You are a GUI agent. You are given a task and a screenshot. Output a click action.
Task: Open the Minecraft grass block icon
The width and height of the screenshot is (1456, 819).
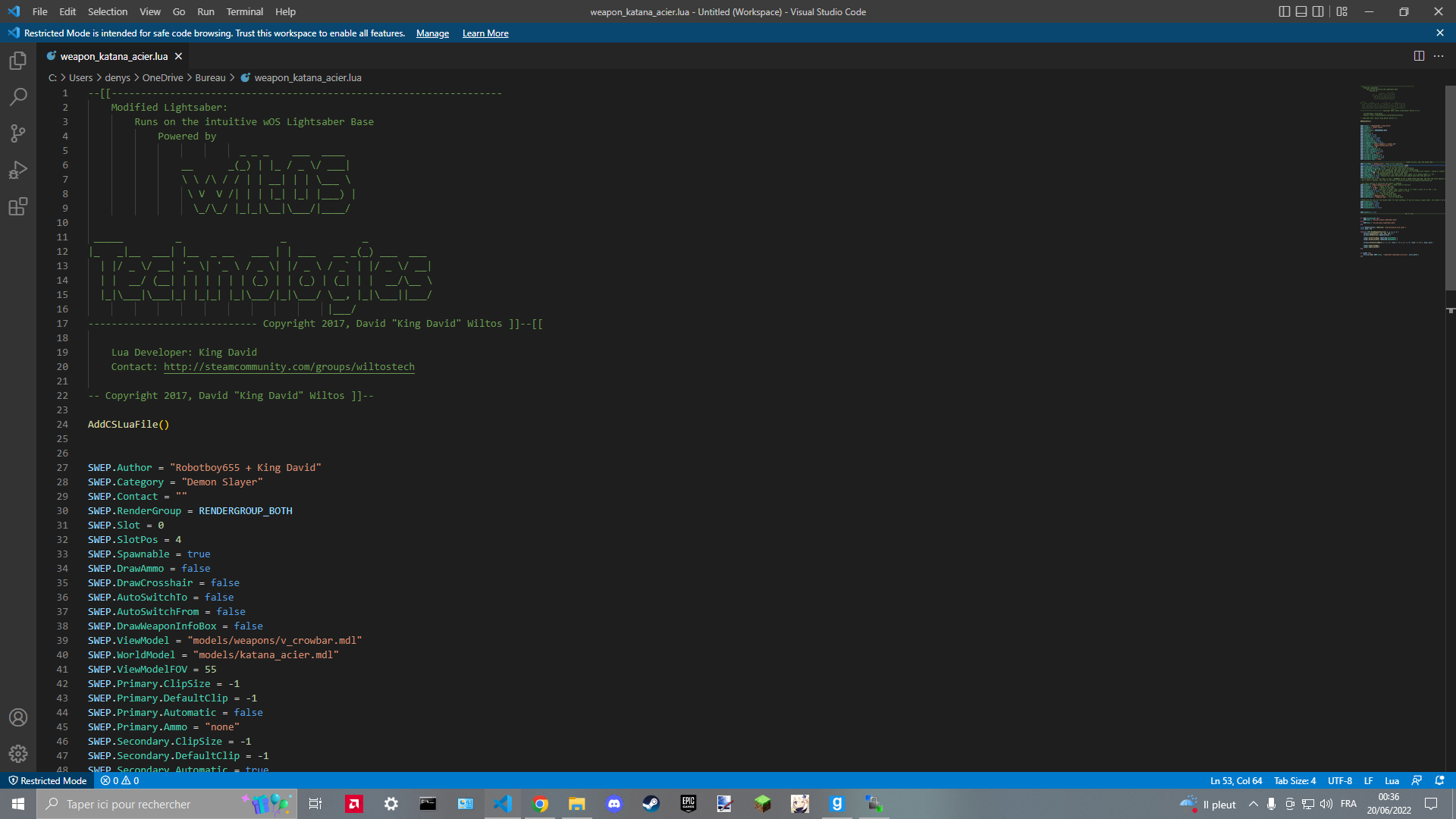pos(762,804)
